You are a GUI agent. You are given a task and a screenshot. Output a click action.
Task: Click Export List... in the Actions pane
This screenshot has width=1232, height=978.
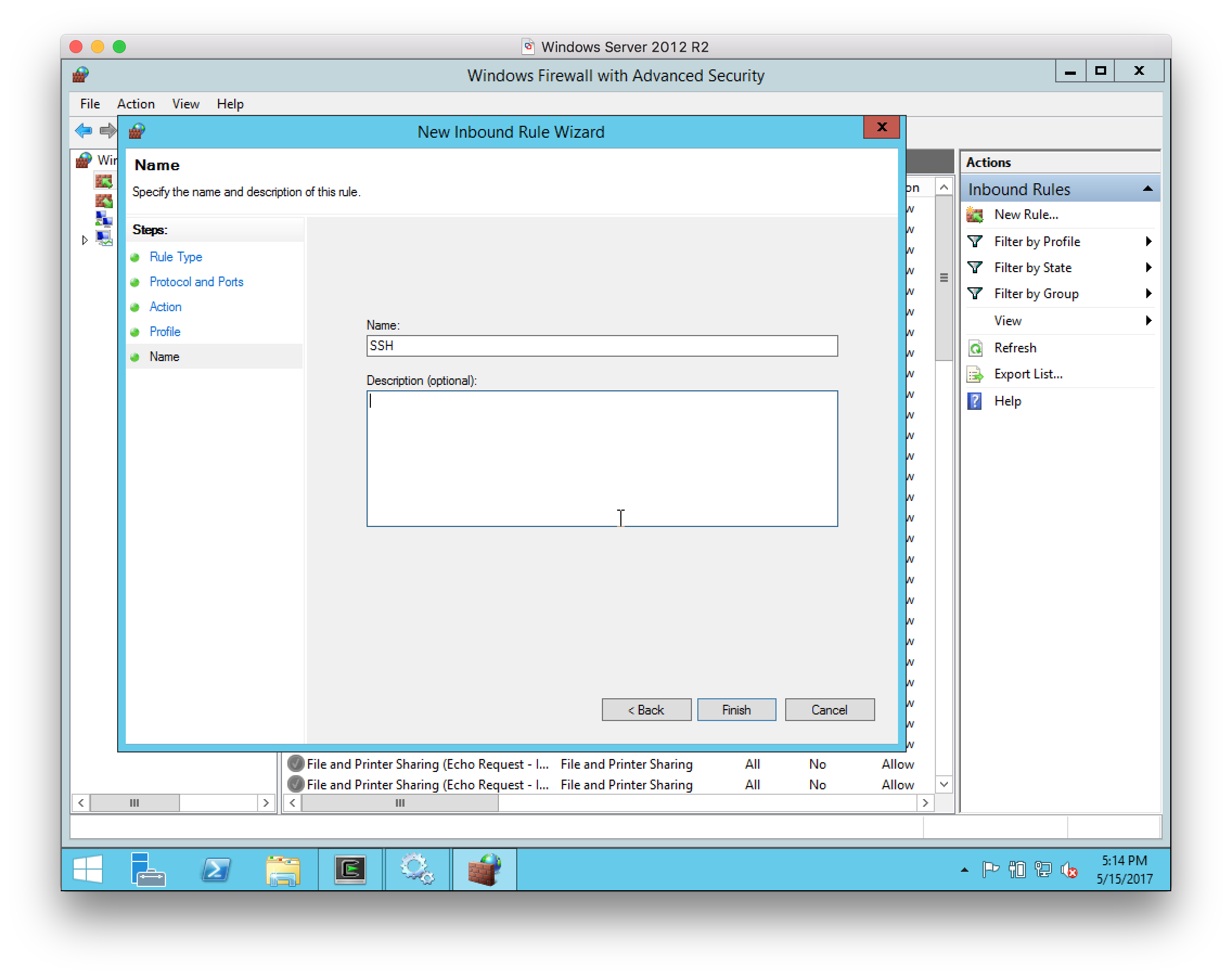pos(1028,374)
